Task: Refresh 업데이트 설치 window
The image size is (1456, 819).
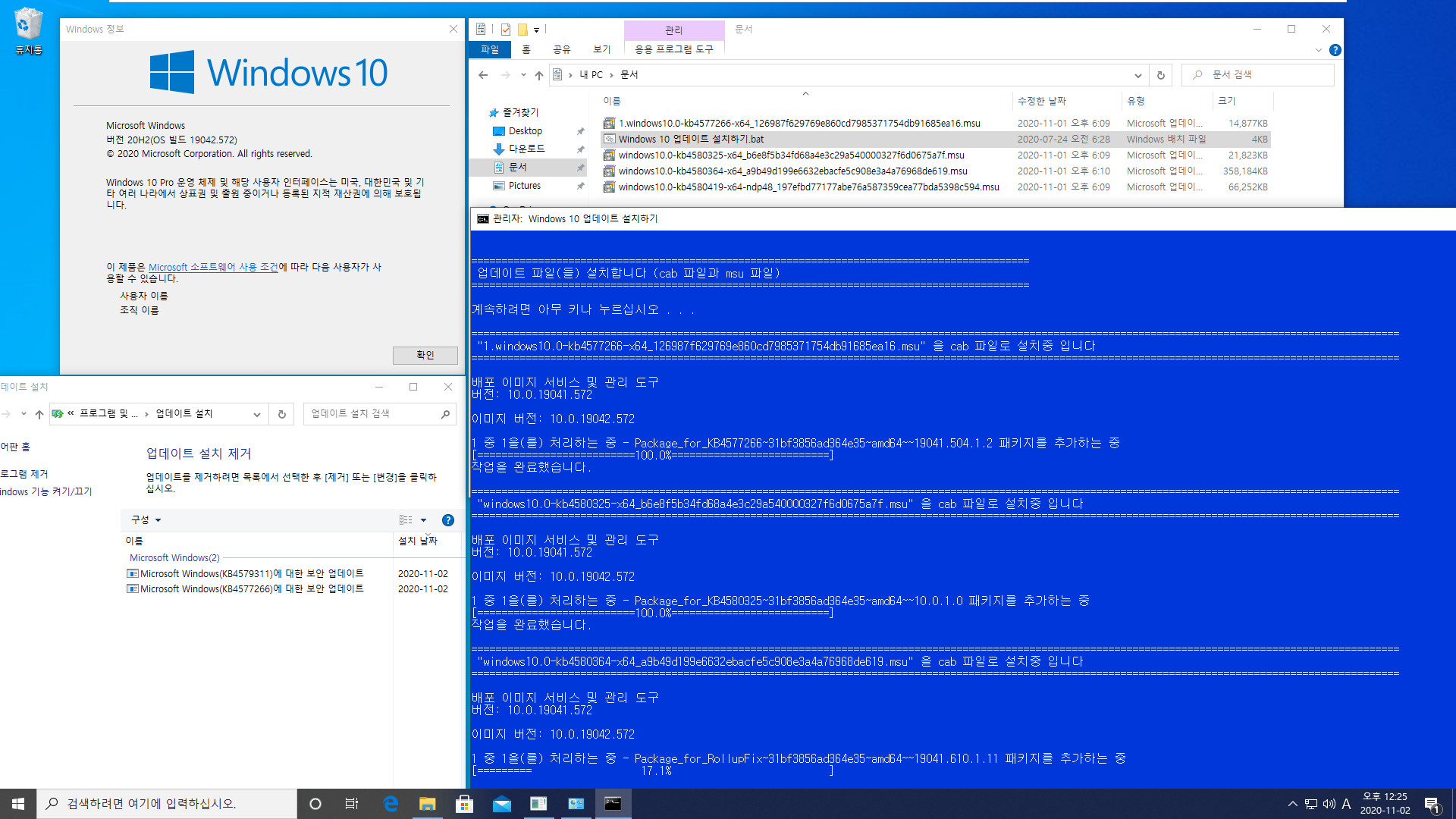Action: (281, 414)
